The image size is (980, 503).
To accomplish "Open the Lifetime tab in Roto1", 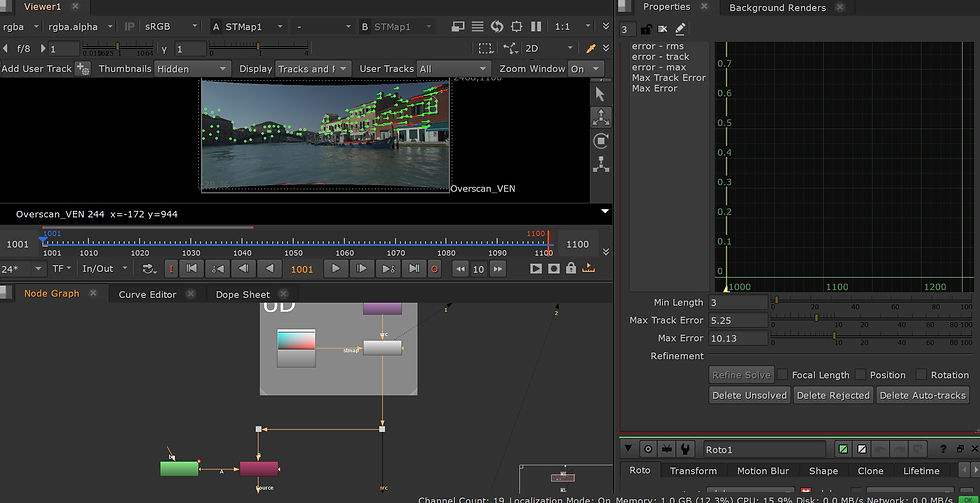I will pos(921,471).
